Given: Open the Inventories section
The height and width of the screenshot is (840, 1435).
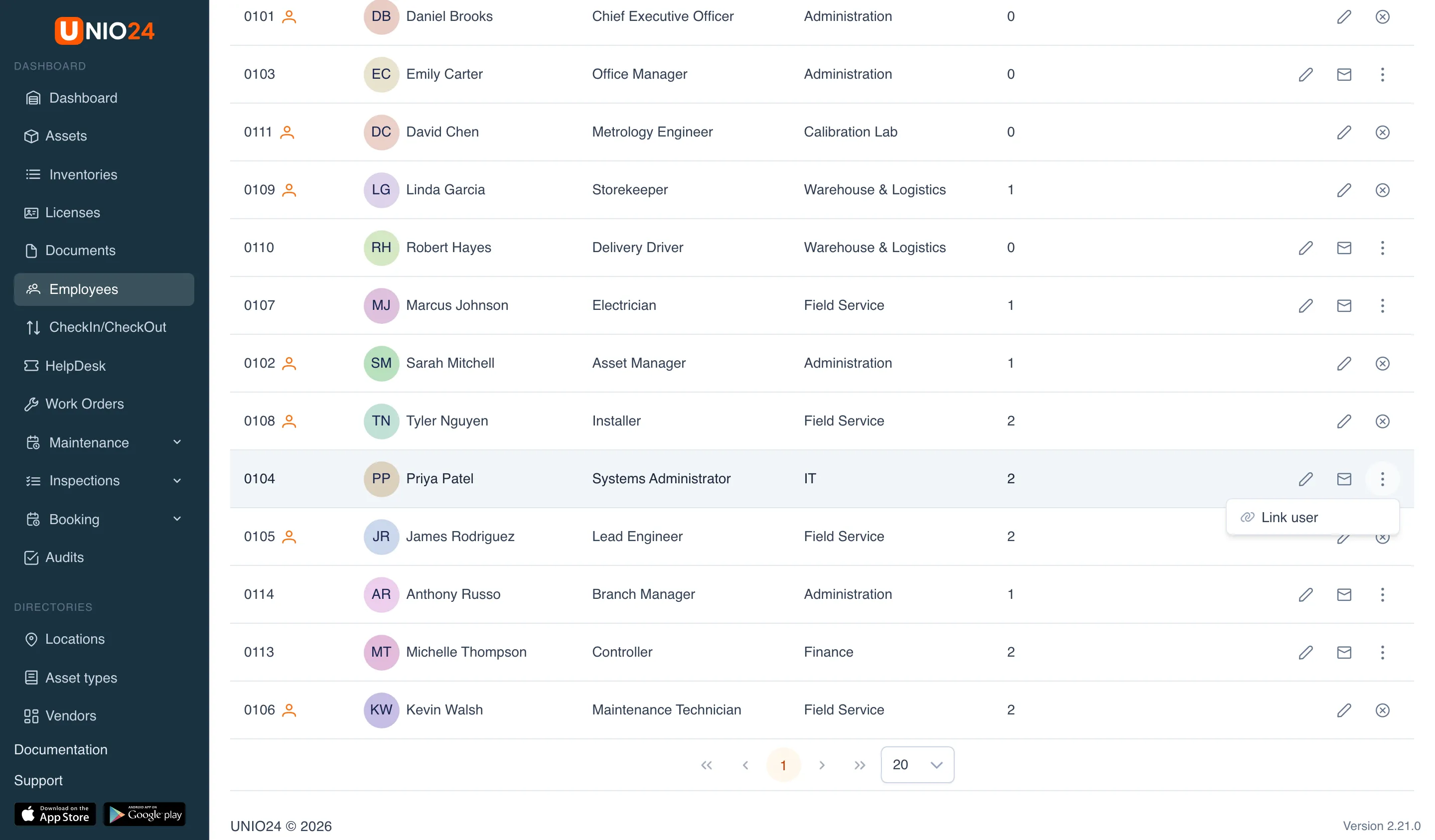Looking at the screenshot, I should (x=104, y=174).
